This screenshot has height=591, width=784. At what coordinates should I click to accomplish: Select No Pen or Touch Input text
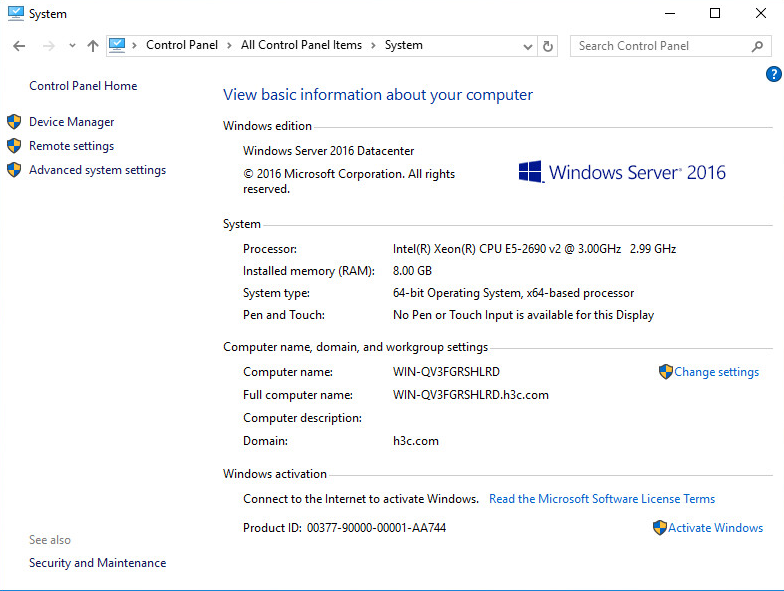point(524,315)
